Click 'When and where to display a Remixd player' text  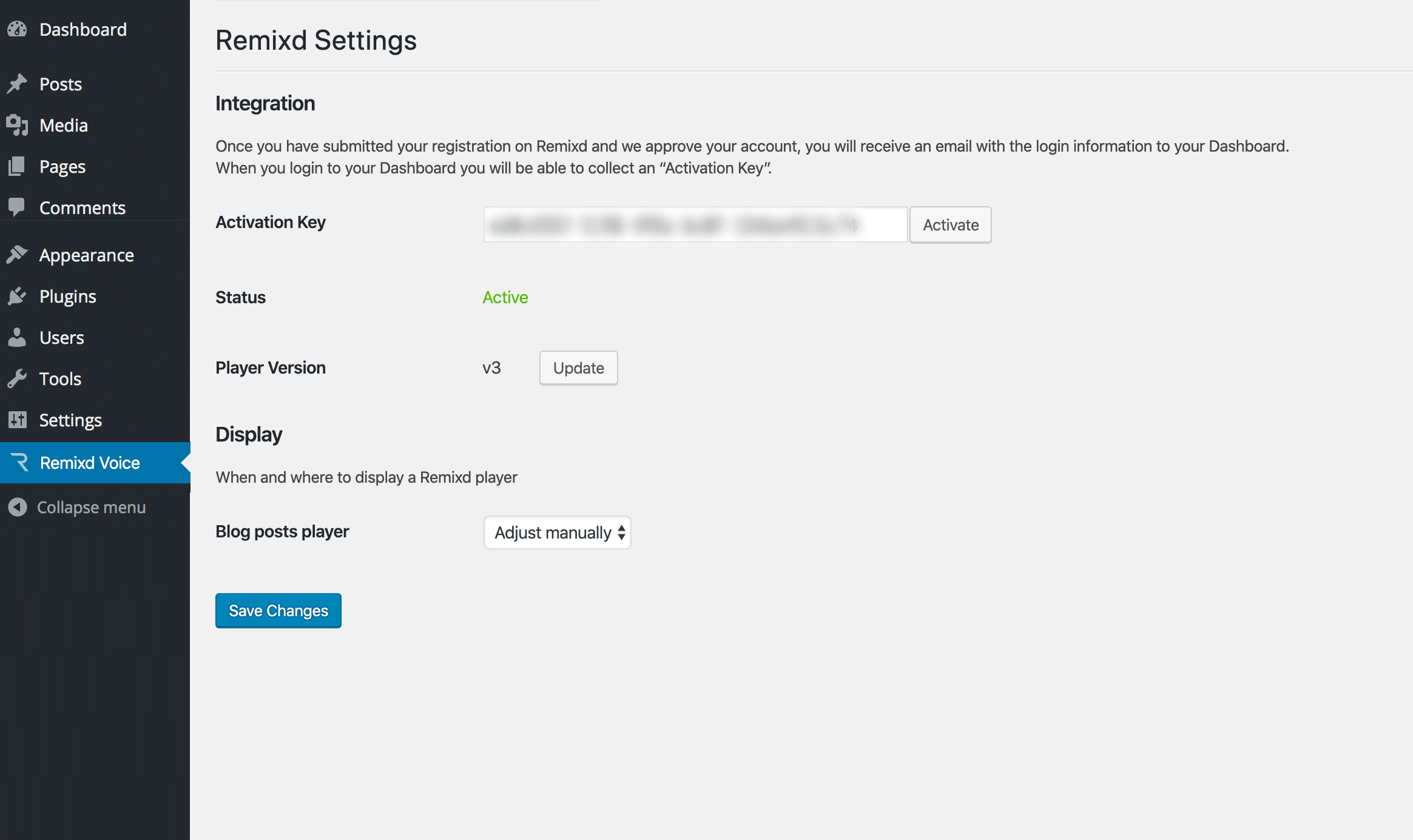pos(366,477)
